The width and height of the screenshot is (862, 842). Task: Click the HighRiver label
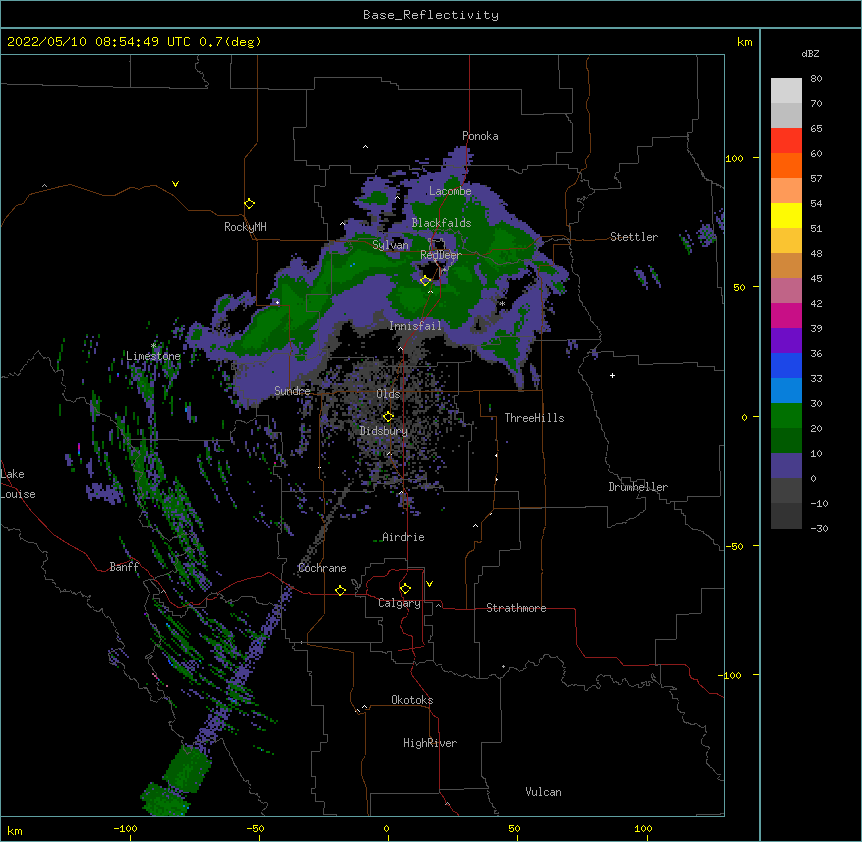430,743
